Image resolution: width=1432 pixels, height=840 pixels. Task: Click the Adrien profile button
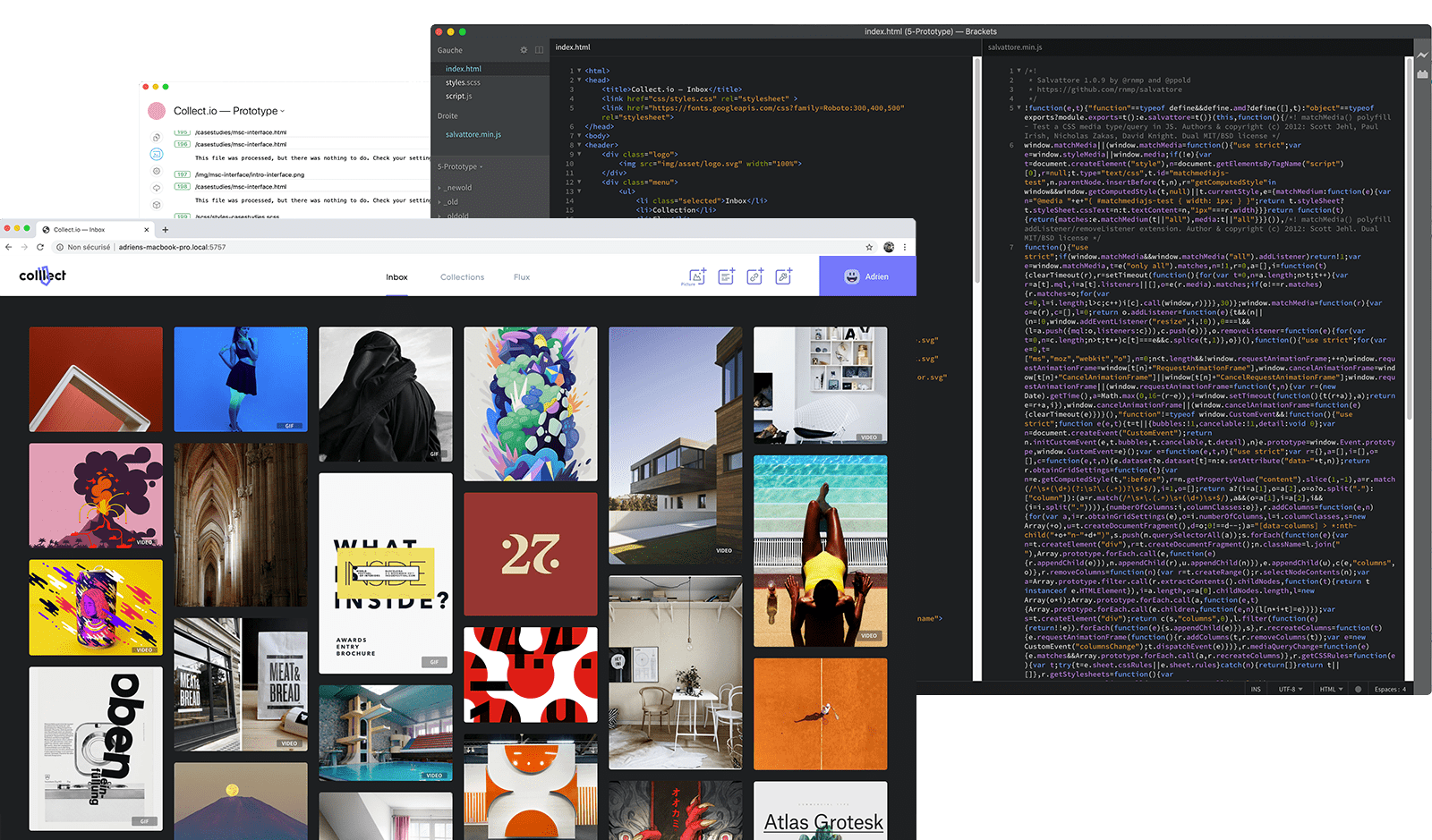866,276
